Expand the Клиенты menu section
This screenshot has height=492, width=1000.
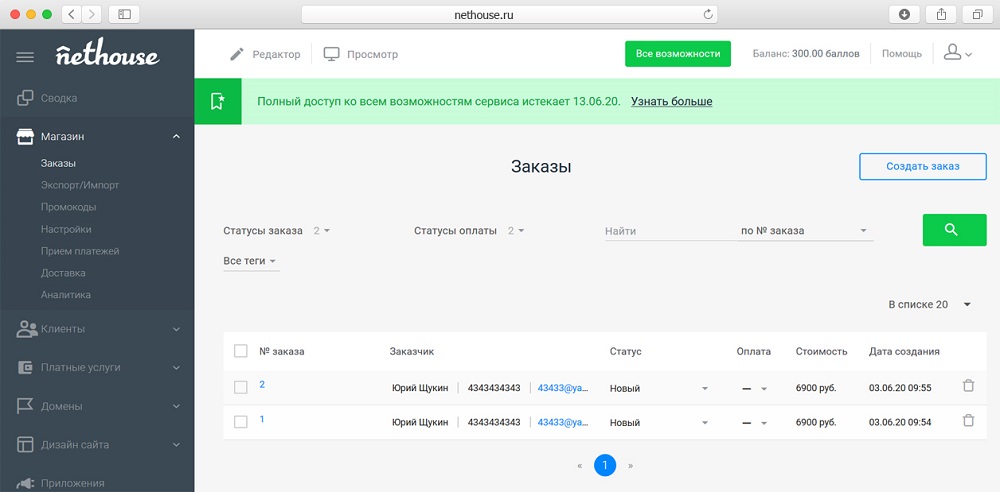177,329
